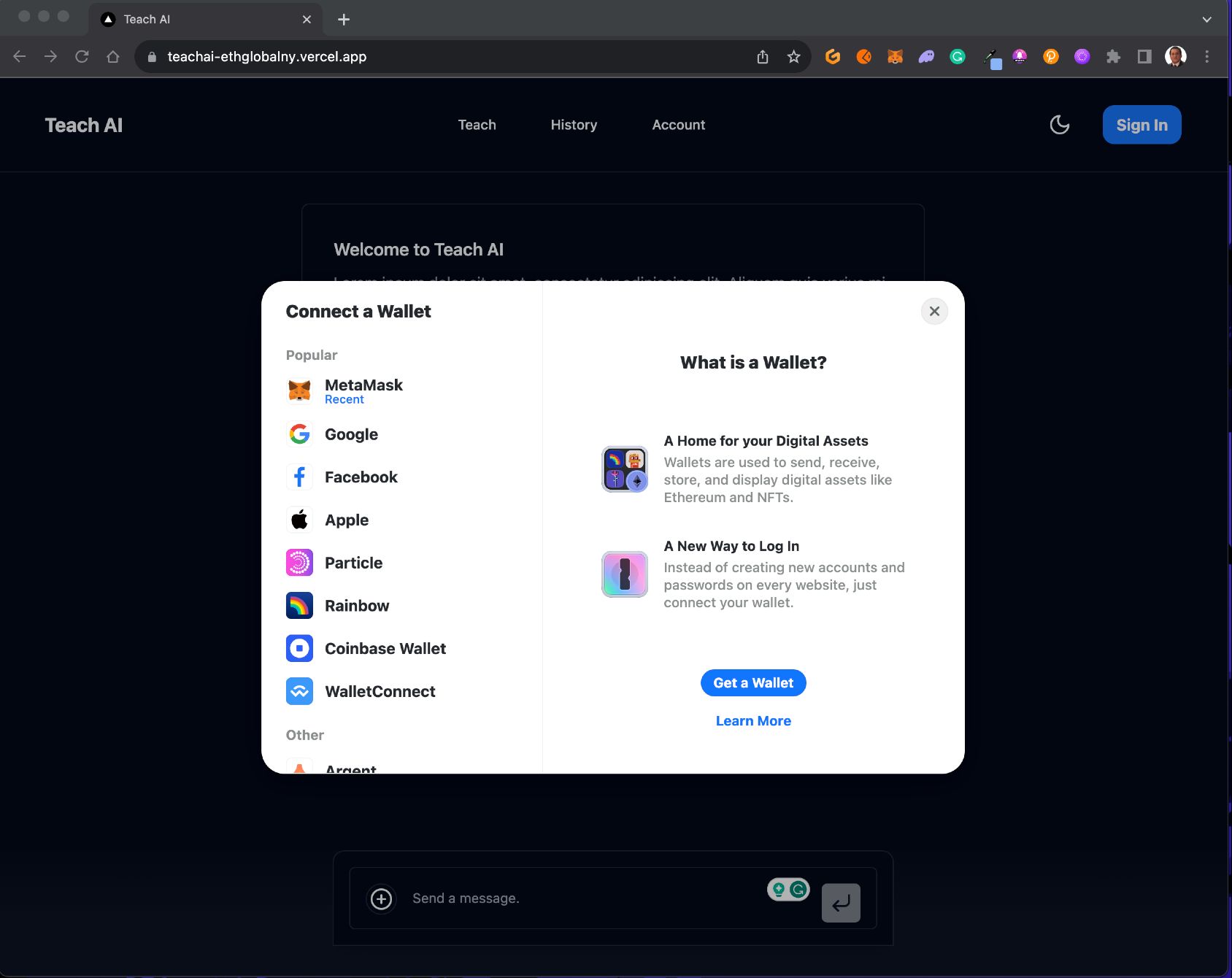This screenshot has width=1232, height=978.
Task: Click the digital assets illustration
Action: click(625, 469)
